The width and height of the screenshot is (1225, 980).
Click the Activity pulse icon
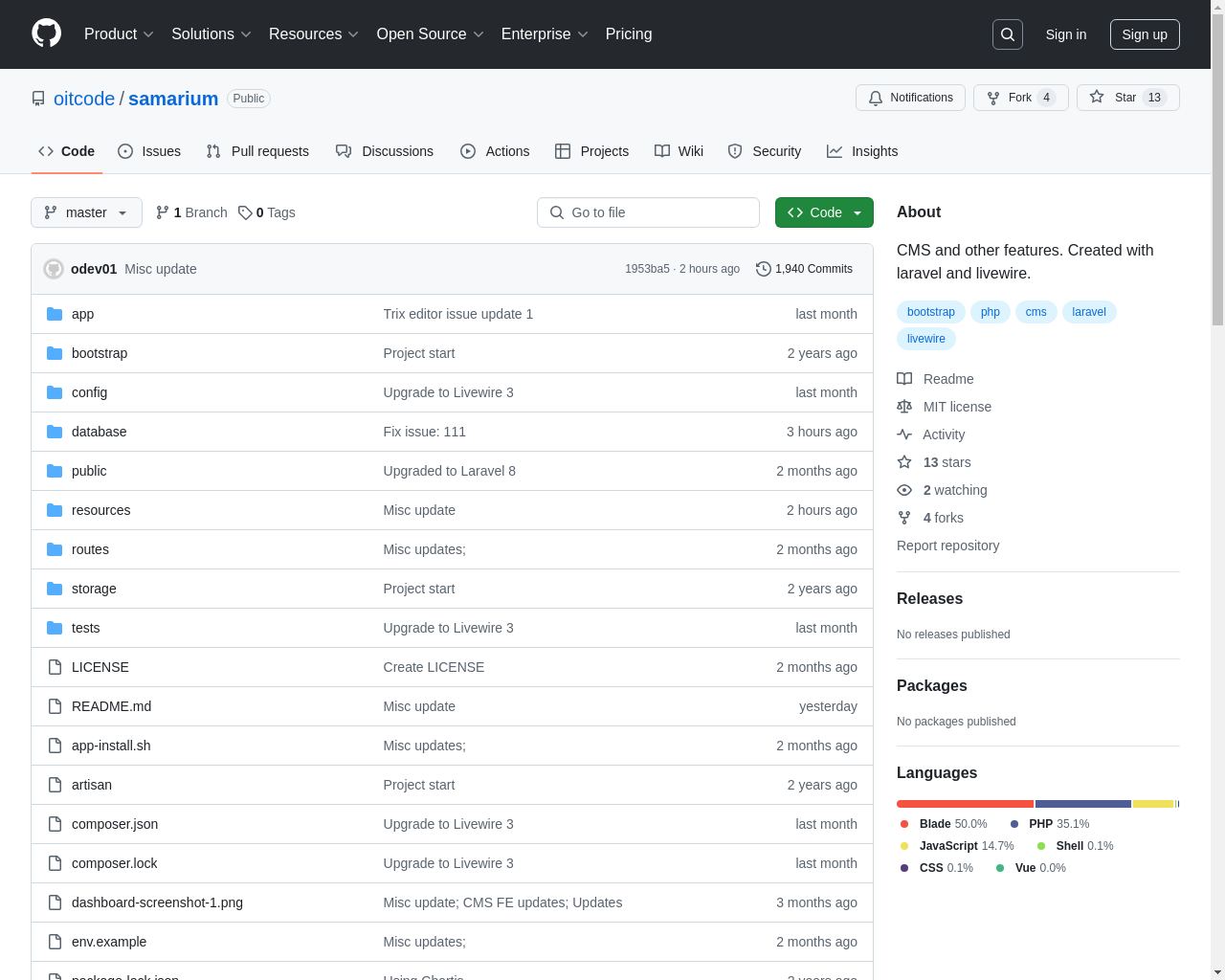point(904,434)
